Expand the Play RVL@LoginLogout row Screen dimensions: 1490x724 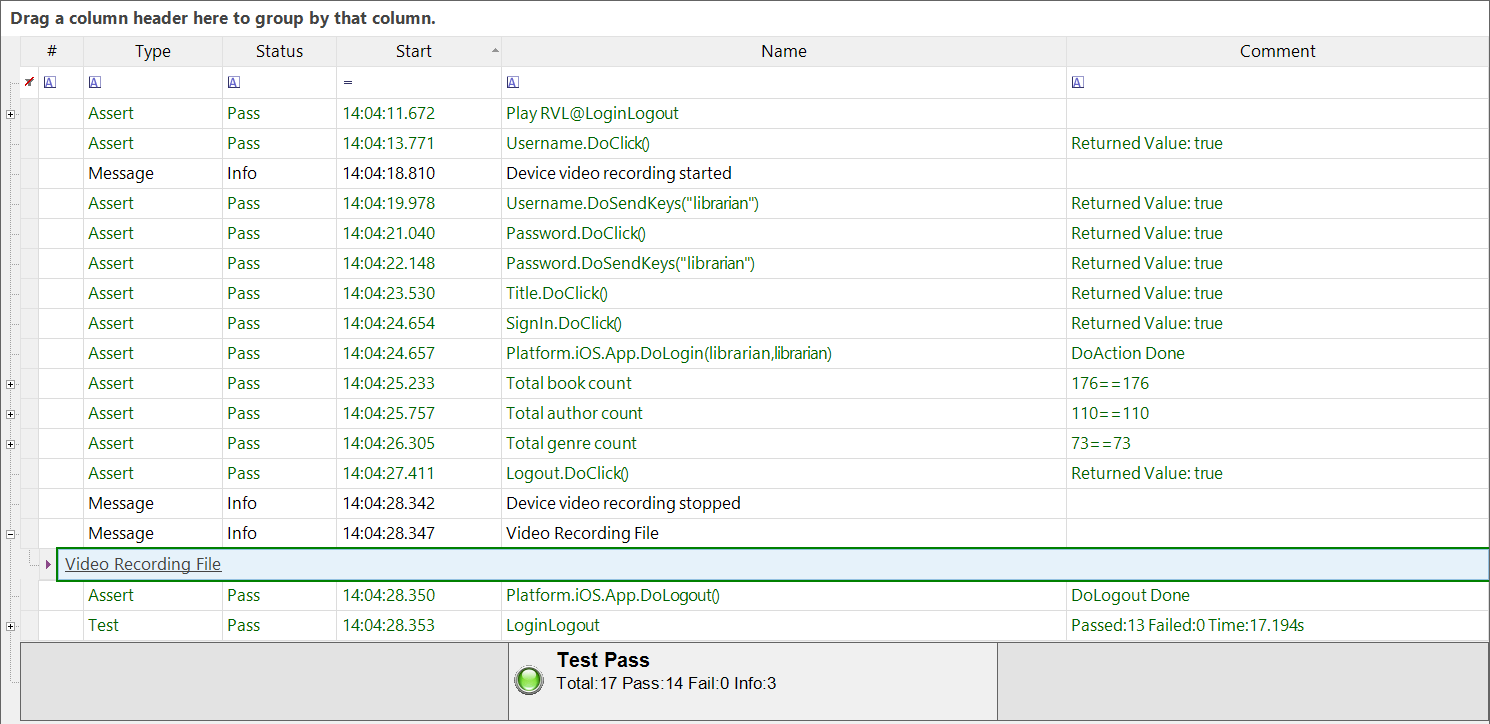[11, 114]
